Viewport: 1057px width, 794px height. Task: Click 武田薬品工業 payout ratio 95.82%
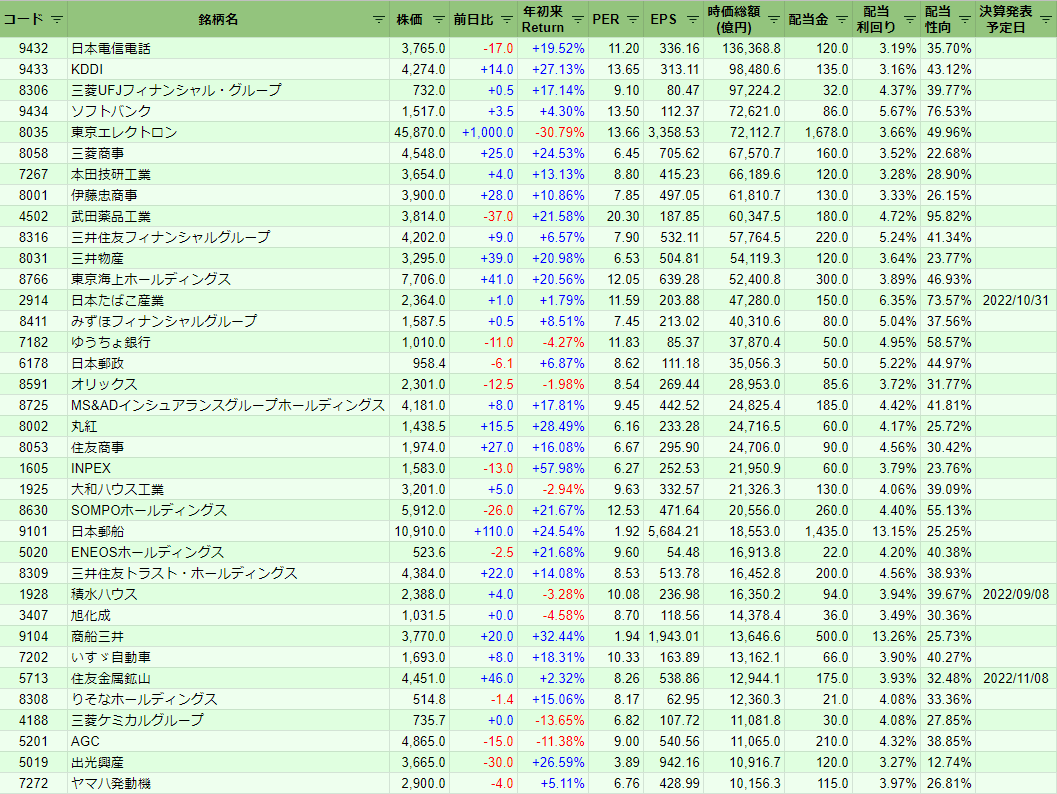click(x=948, y=216)
